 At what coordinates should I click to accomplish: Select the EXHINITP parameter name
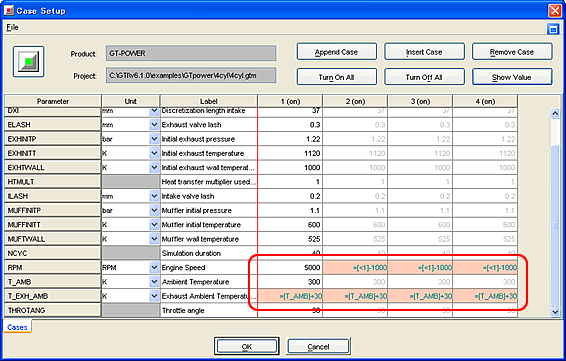(x=52, y=139)
